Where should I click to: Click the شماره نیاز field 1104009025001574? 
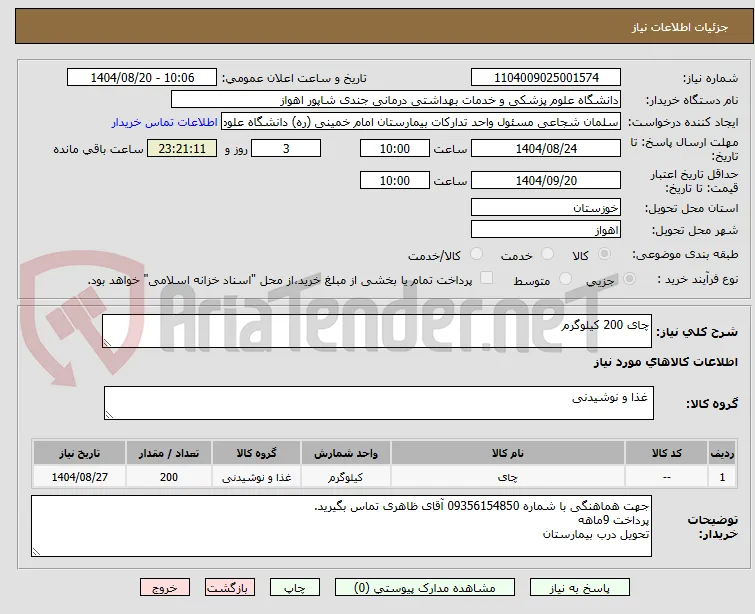[x=546, y=78]
